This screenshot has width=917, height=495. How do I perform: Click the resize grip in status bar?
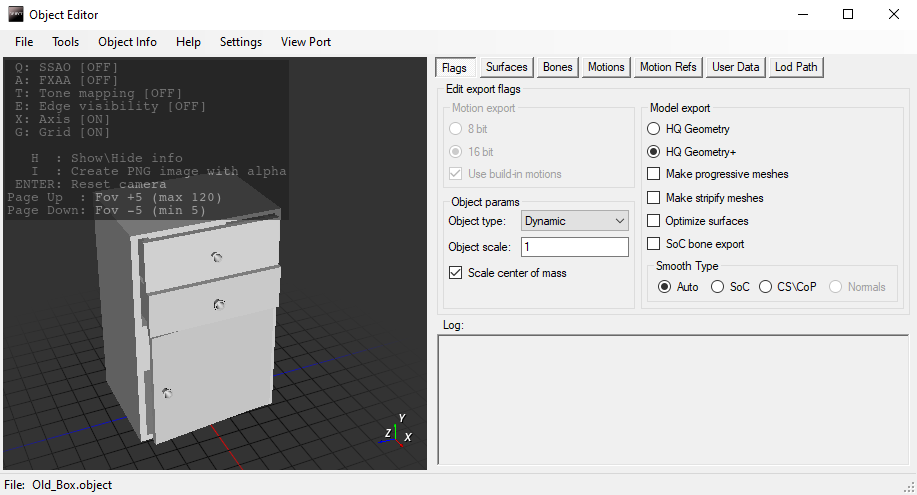(x=909, y=487)
